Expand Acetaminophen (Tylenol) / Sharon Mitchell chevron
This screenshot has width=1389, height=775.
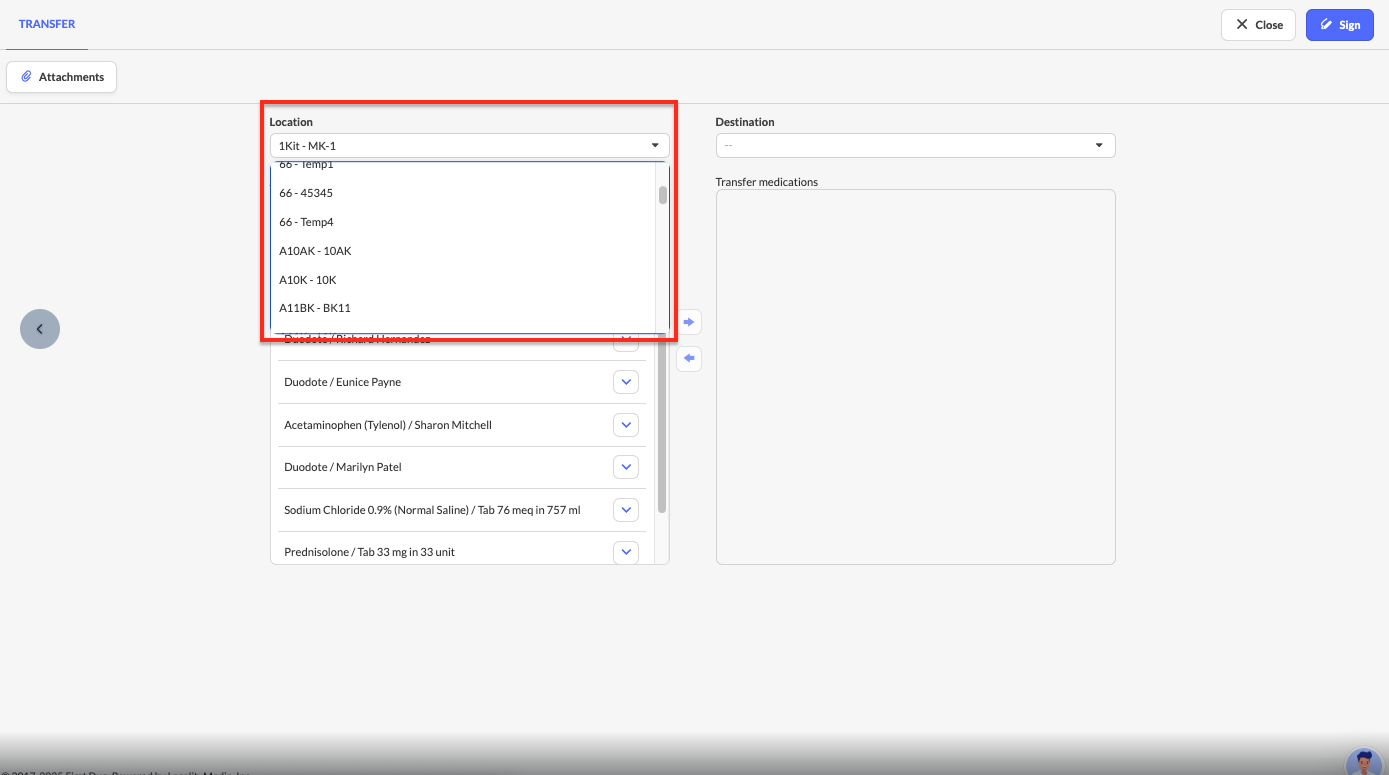pyautogui.click(x=626, y=425)
